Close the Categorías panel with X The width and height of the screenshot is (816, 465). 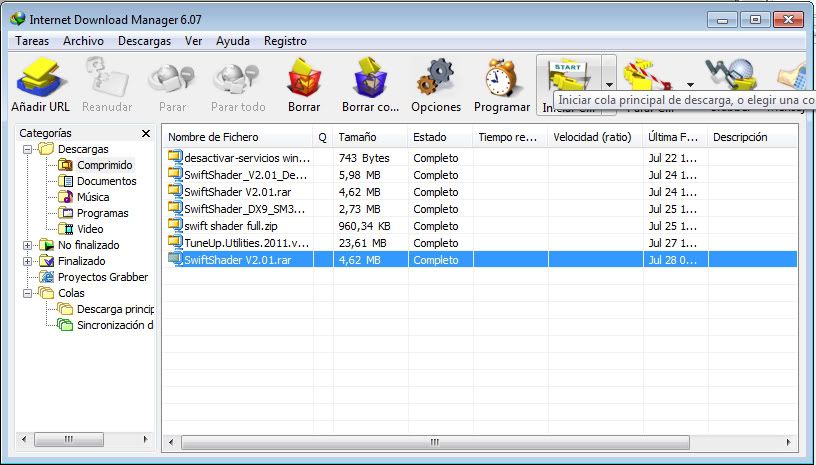coord(146,134)
